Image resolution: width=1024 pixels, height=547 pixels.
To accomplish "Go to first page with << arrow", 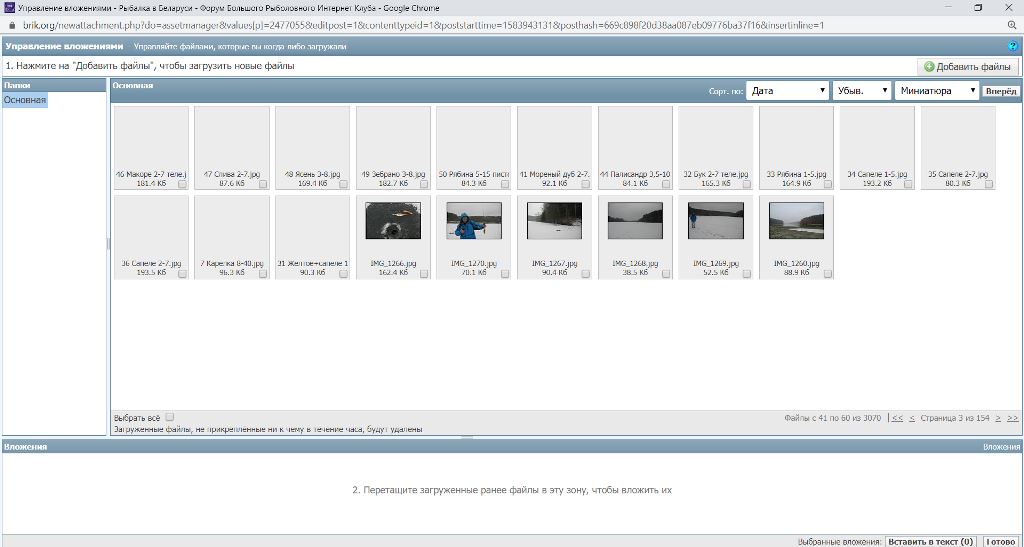I will tap(897, 418).
